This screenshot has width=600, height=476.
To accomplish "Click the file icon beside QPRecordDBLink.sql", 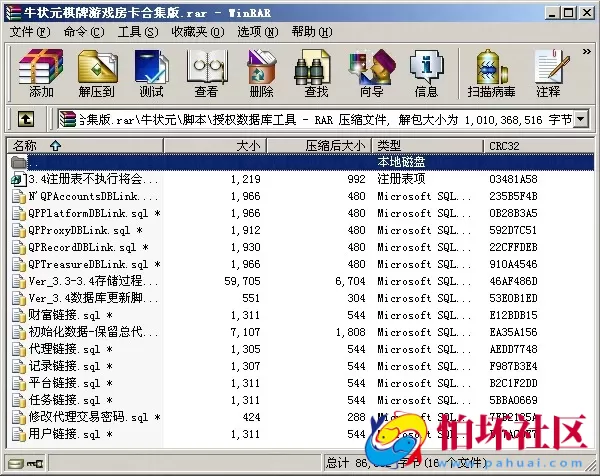I will [19, 247].
